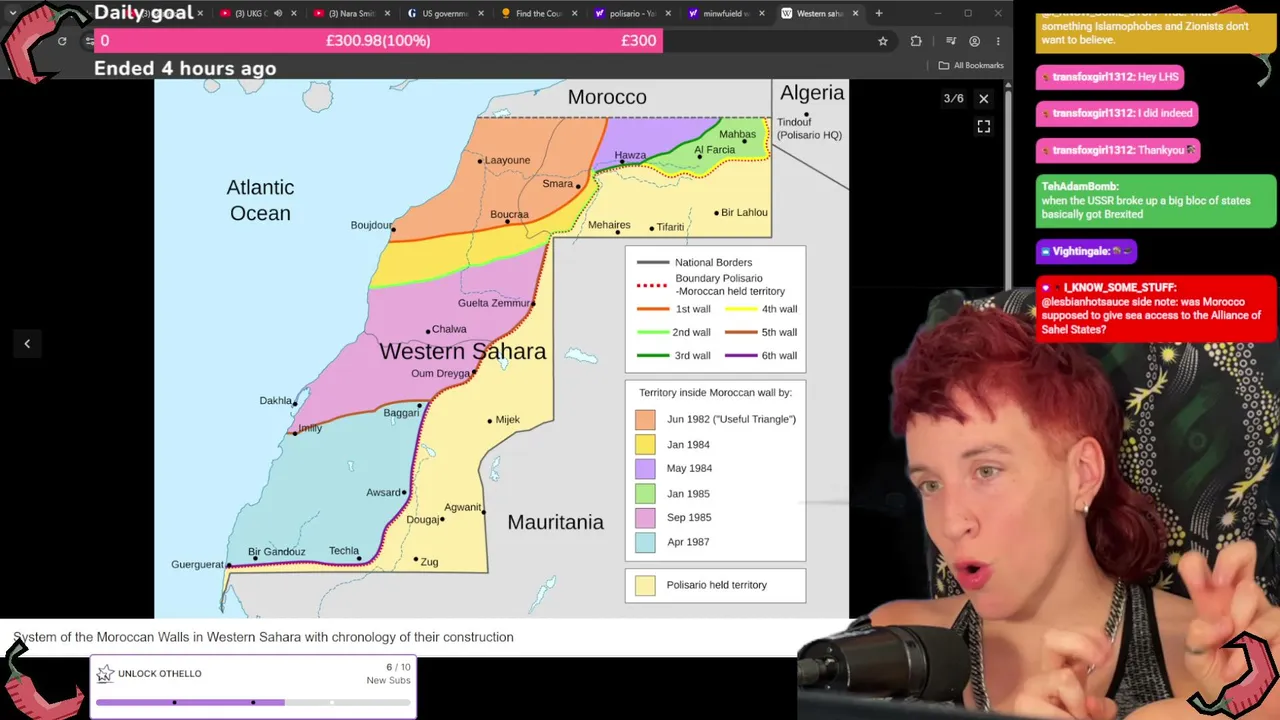Open the All Bookmarks folder
The width and height of the screenshot is (1280, 720).
pos(971,65)
